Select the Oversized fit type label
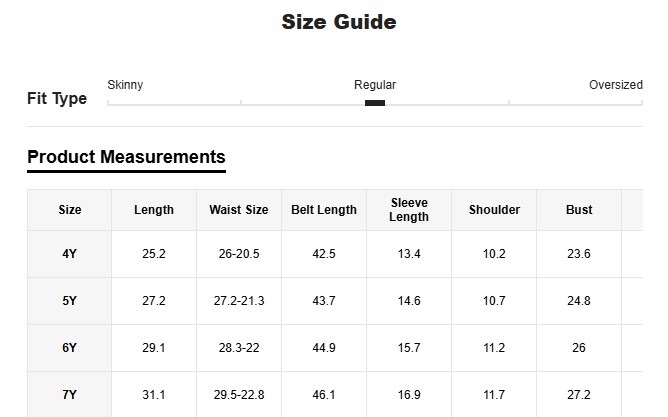The height and width of the screenshot is (417, 668). pyautogui.click(x=615, y=85)
